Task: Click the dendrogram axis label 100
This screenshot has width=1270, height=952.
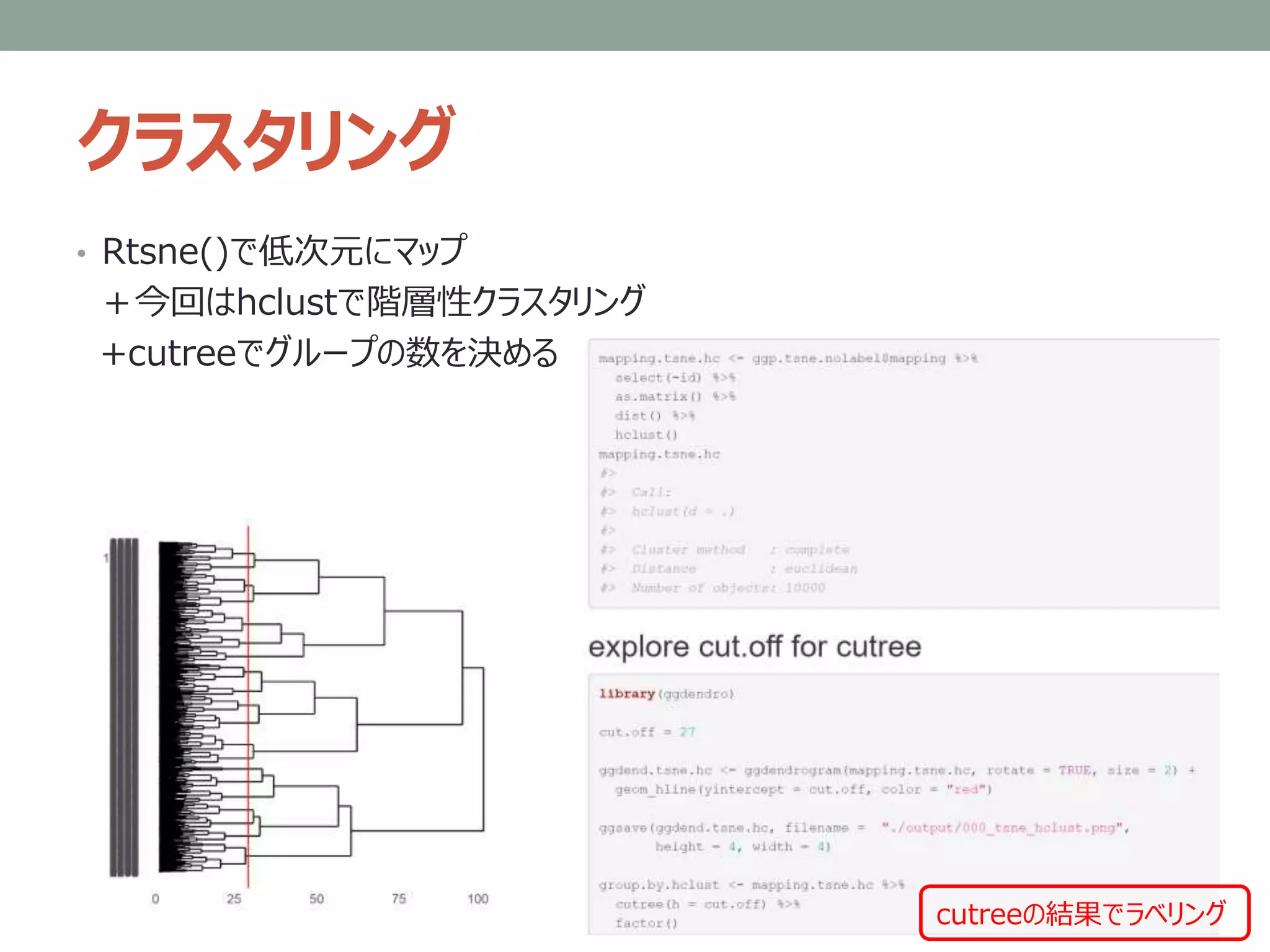Action: 477,899
